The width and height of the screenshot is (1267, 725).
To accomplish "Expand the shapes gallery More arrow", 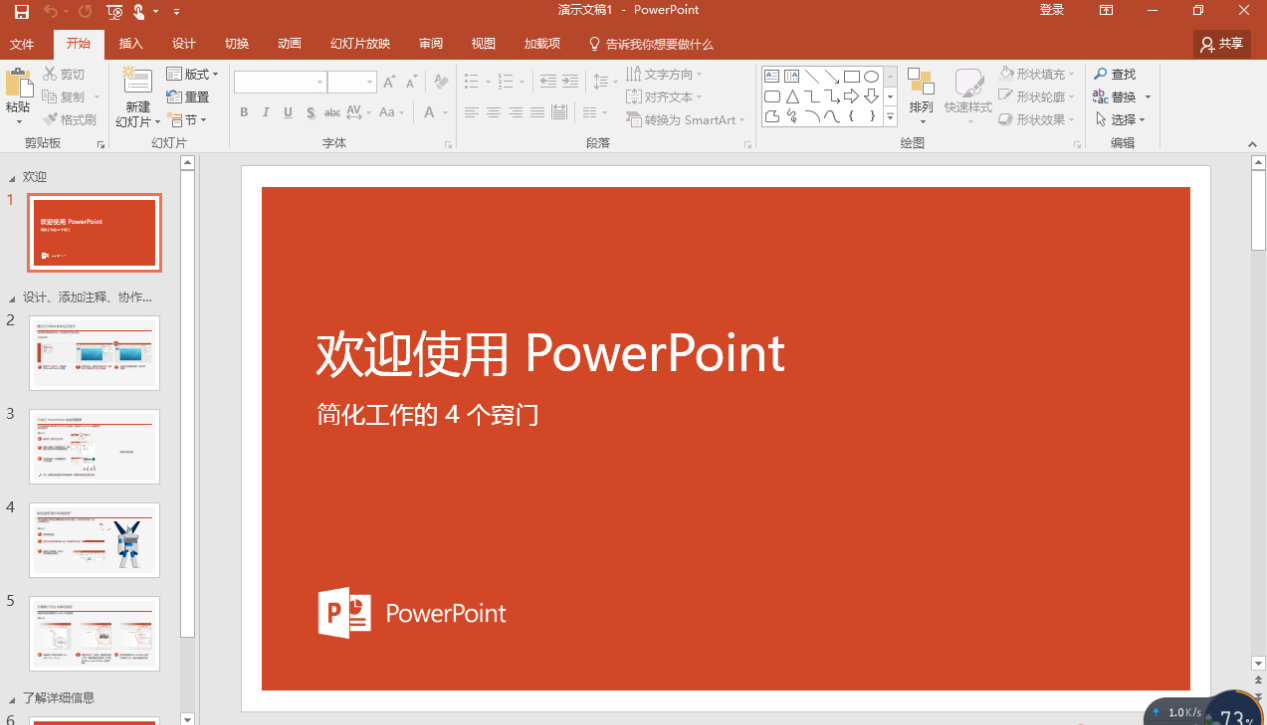I will [x=890, y=117].
